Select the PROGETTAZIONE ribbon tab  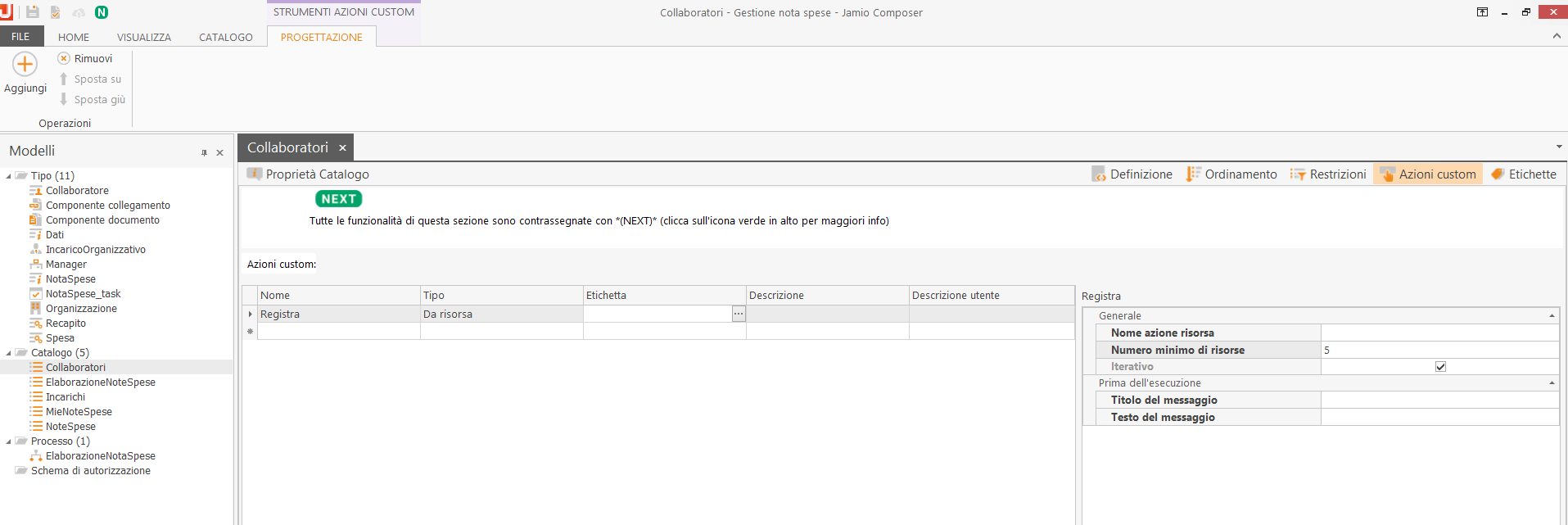pyautogui.click(x=322, y=37)
